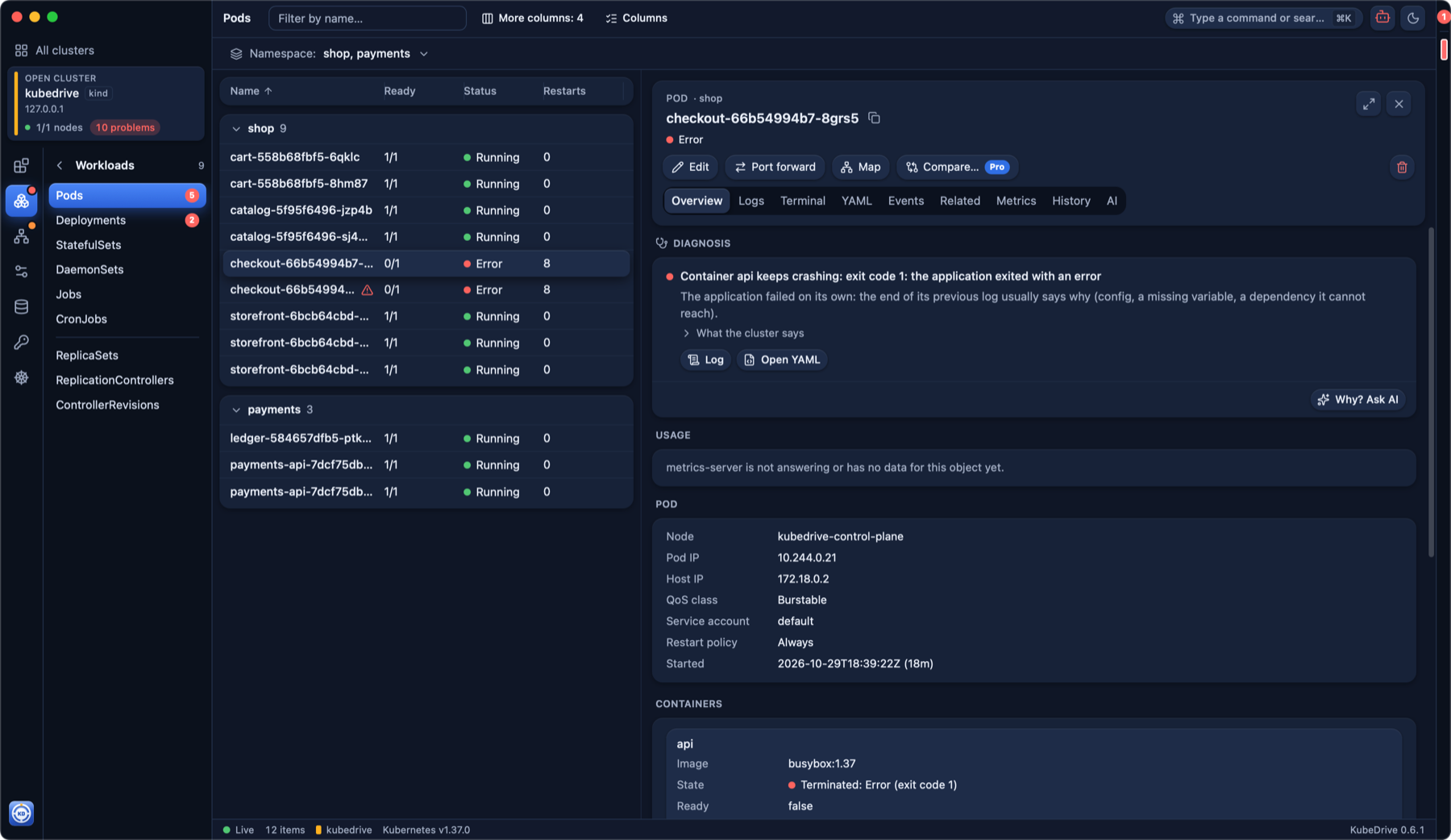Open the Config sliders section icon
Image resolution: width=1451 pixels, height=840 pixels.
(22, 272)
